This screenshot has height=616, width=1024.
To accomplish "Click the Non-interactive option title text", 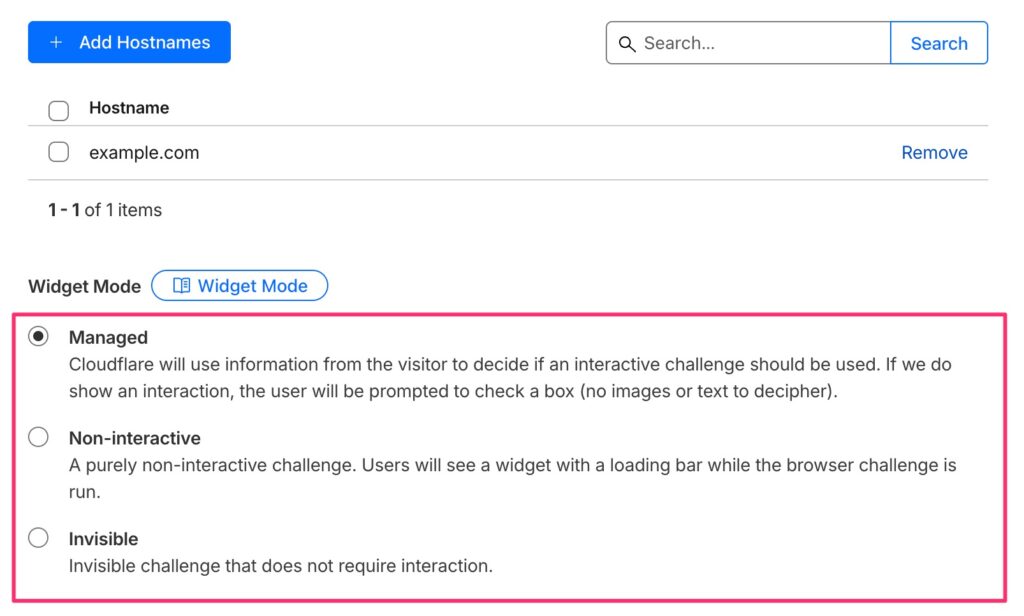I will (x=134, y=438).
